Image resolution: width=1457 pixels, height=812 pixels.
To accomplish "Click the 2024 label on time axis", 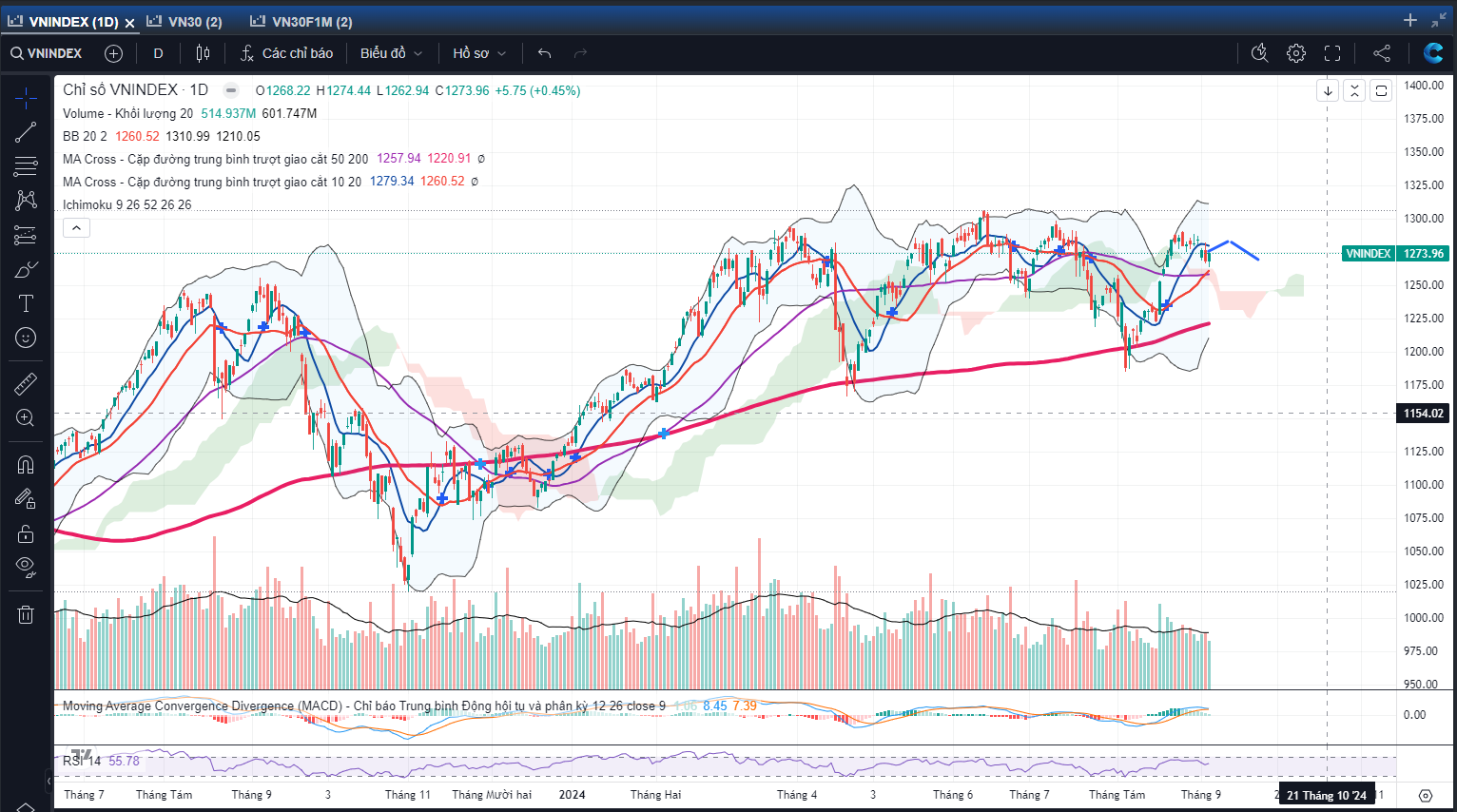I will pos(572,795).
